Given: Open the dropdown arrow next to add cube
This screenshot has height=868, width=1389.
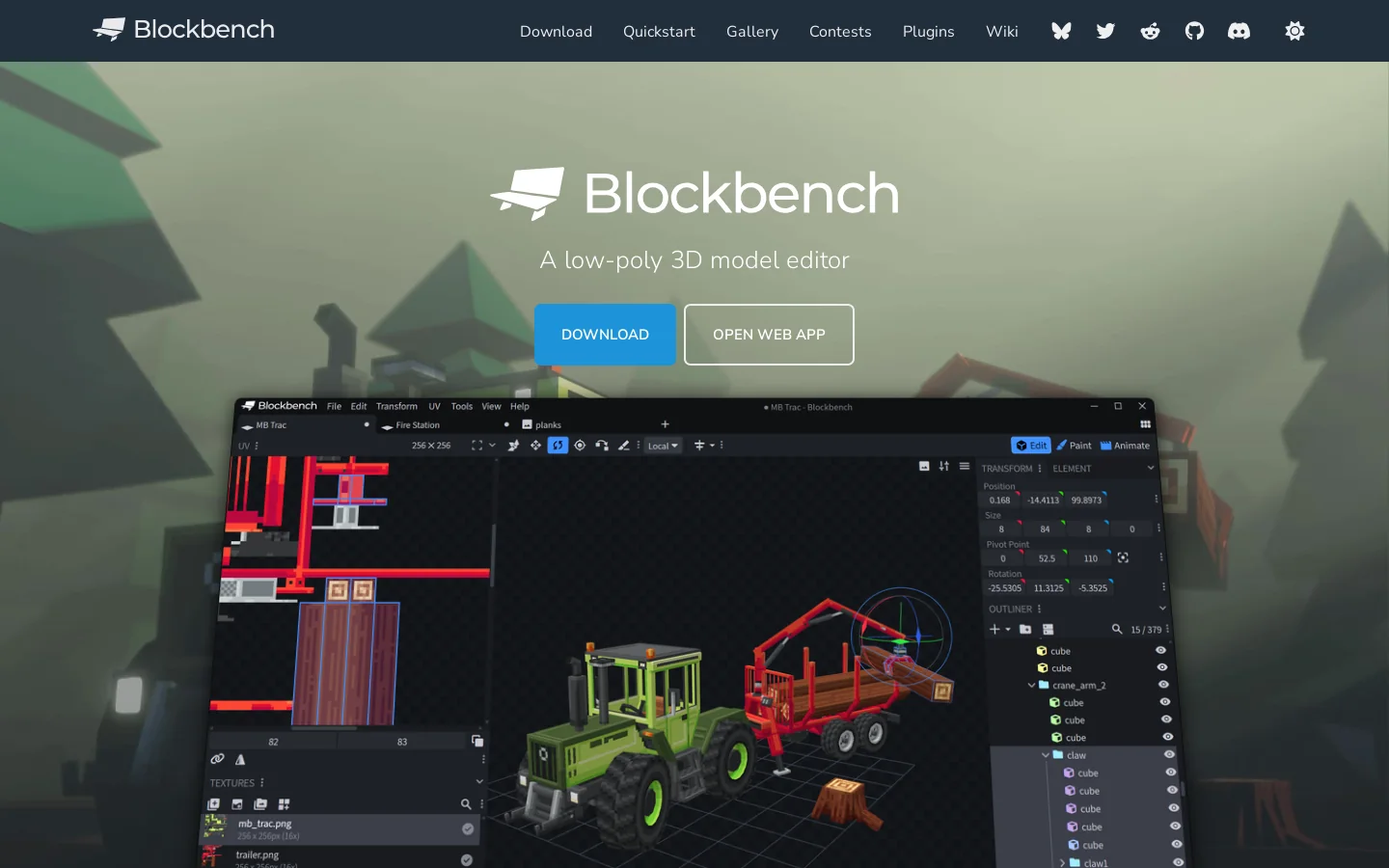Looking at the screenshot, I should click(1008, 629).
